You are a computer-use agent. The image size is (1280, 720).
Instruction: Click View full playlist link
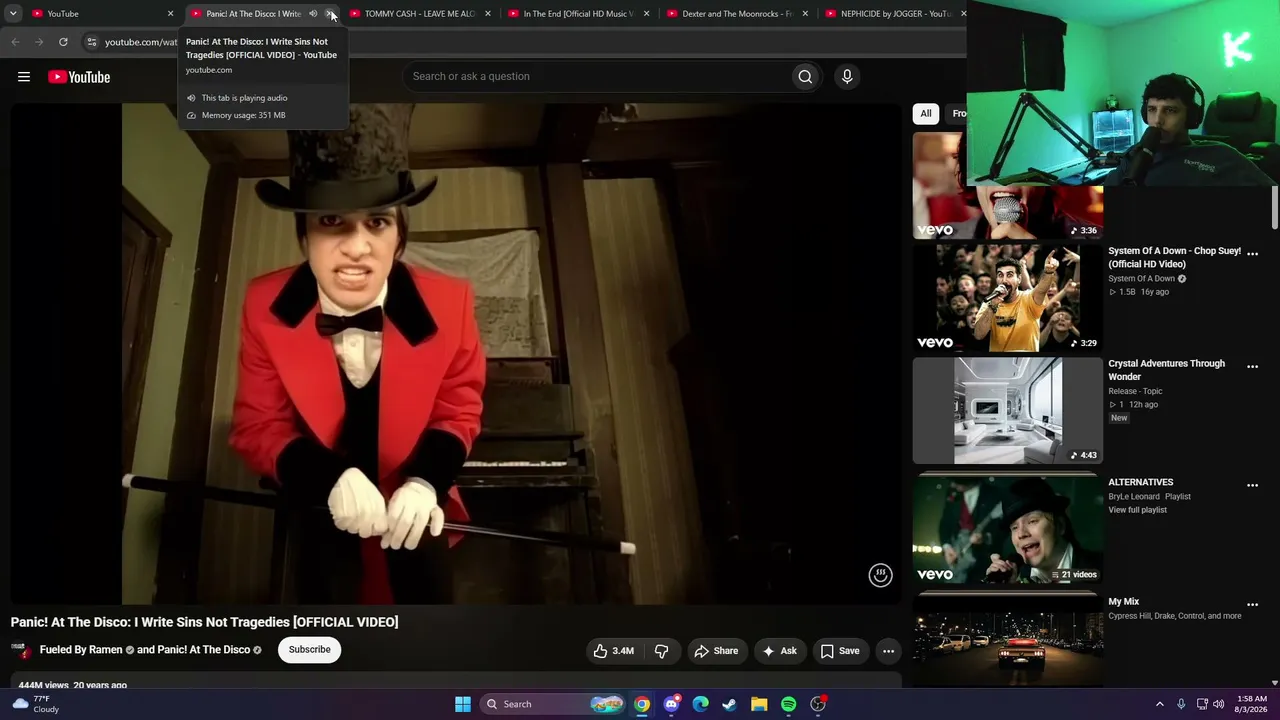[1137, 510]
